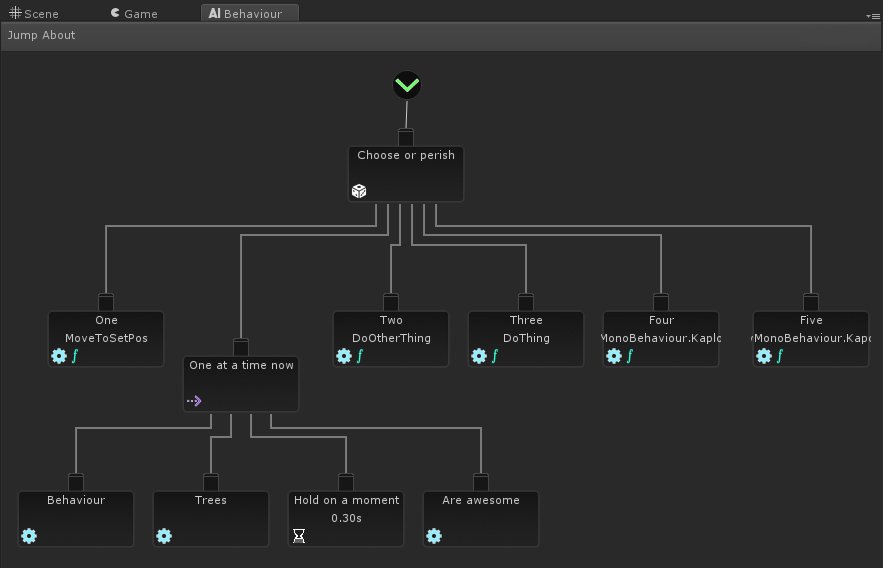This screenshot has height=568, width=883.
Task: Click the connector atop node Five
Action: (811, 302)
